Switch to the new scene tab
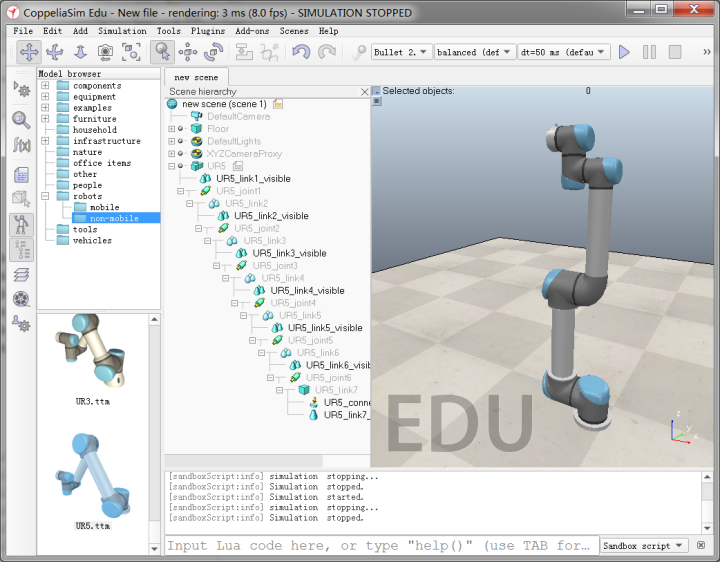Image resolution: width=720 pixels, height=562 pixels. tap(195, 77)
